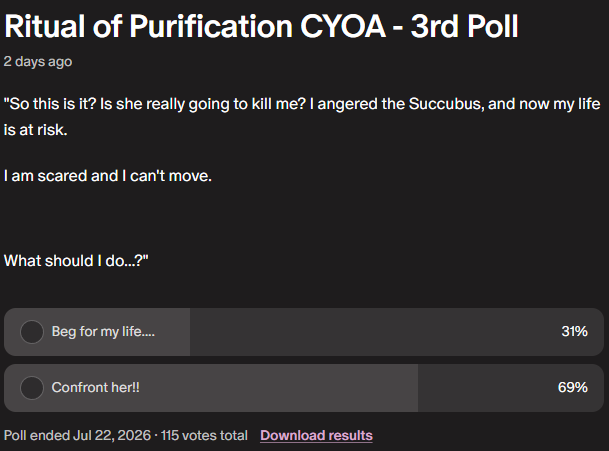609x451 pixels.
Task: Select the "Beg for my life...." radio button
Action: (x=31, y=332)
